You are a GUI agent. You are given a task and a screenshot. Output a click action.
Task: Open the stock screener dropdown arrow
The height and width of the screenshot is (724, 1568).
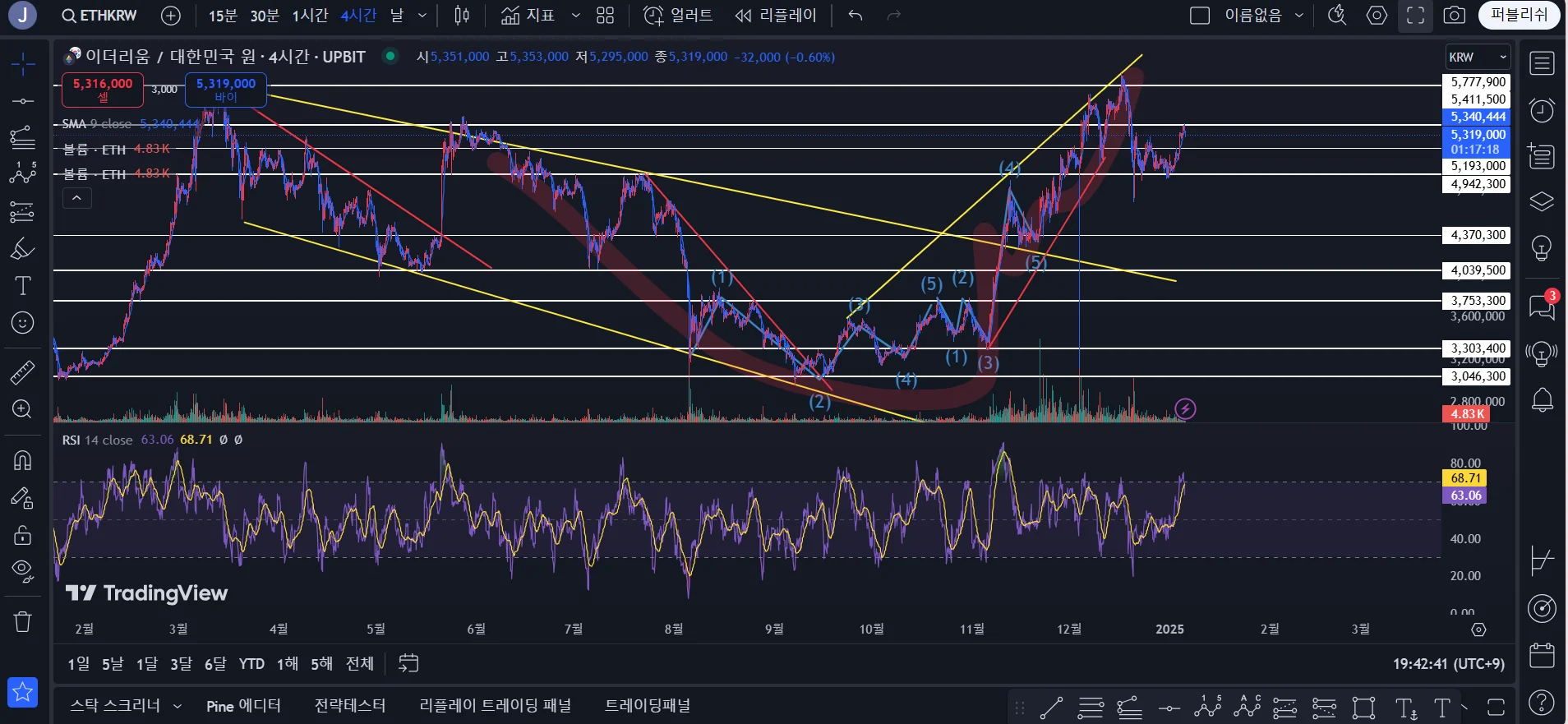pos(178,706)
